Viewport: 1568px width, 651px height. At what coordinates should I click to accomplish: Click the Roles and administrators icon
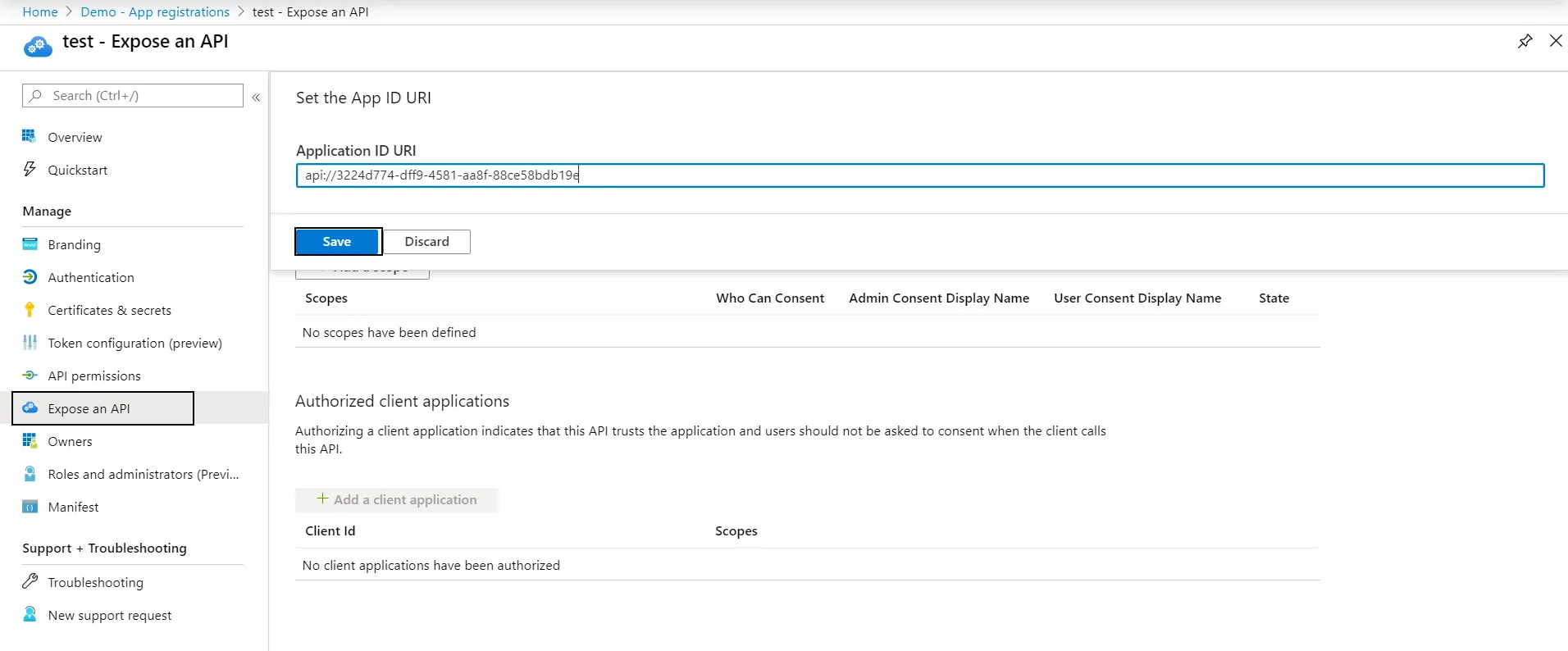(x=30, y=473)
